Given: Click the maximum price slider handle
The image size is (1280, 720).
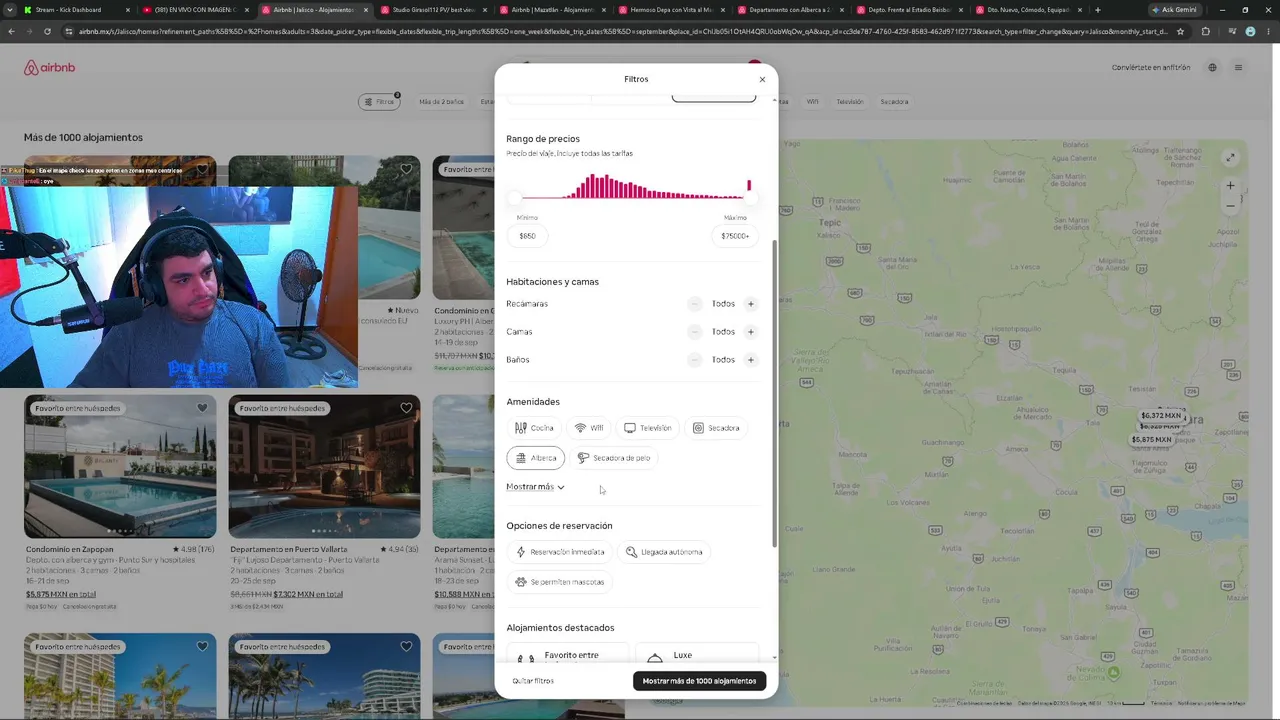Looking at the screenshot, I should click(751, 198).
